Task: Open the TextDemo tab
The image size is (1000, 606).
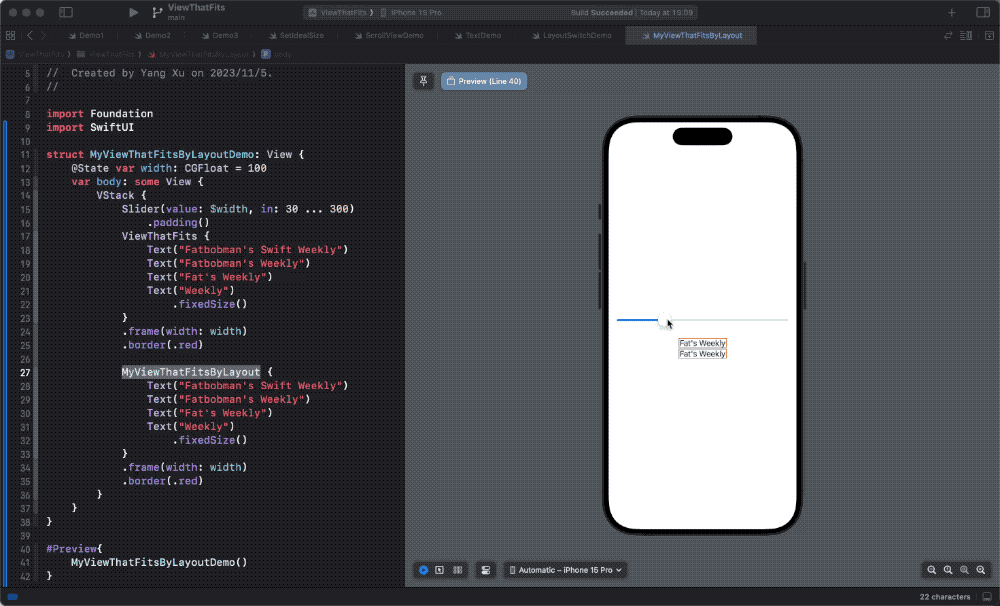Action: click(x=478, y=36)
